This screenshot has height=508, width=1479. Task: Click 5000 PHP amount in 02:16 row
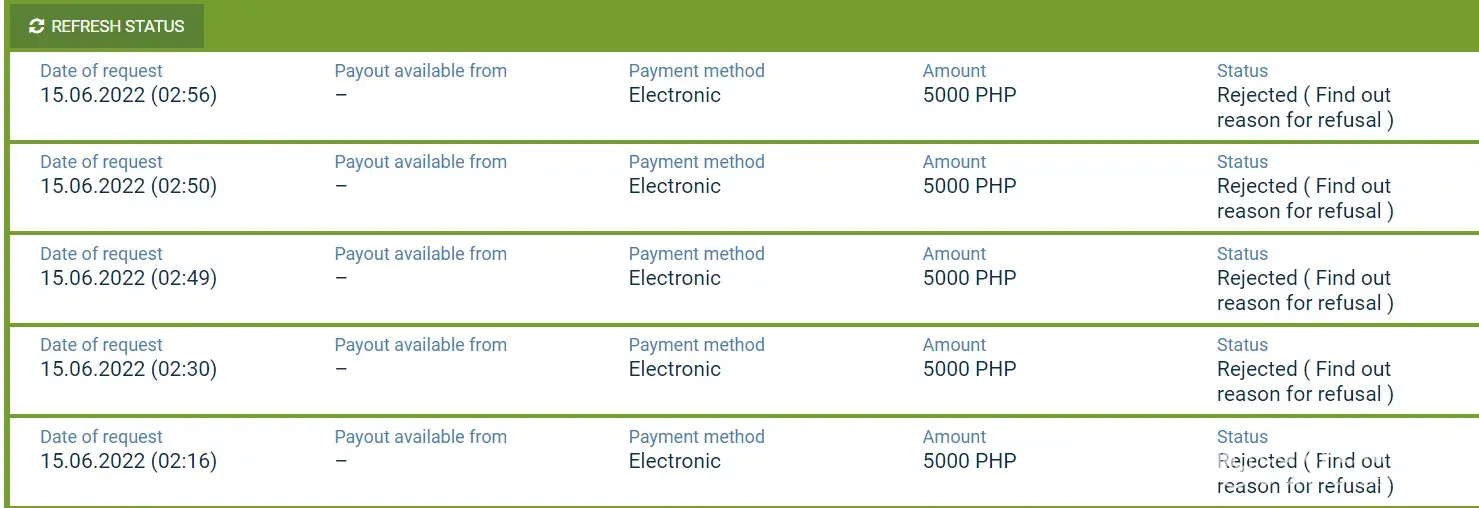tap(969, 462)
